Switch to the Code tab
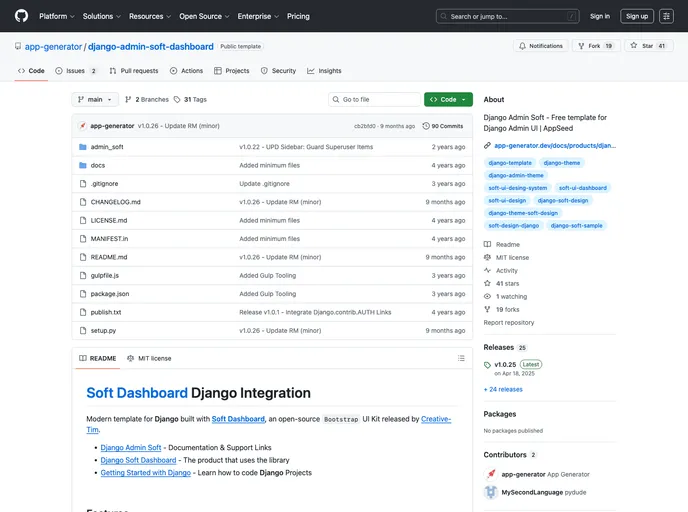Viewport: 688px width, 512px height. coord(31,71)
